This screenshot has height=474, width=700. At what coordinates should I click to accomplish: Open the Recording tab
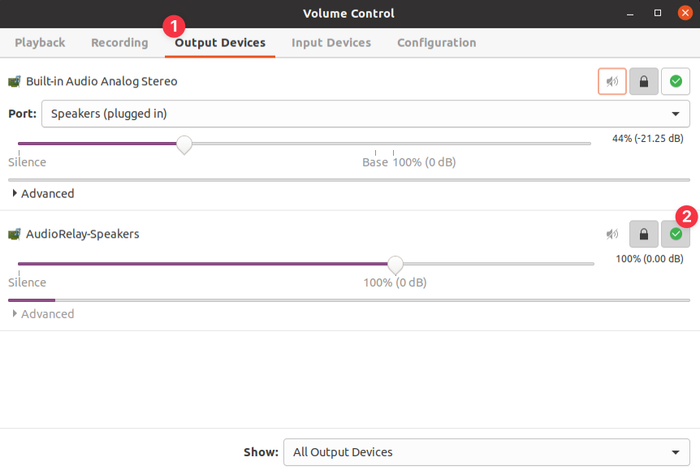point(119,43)
